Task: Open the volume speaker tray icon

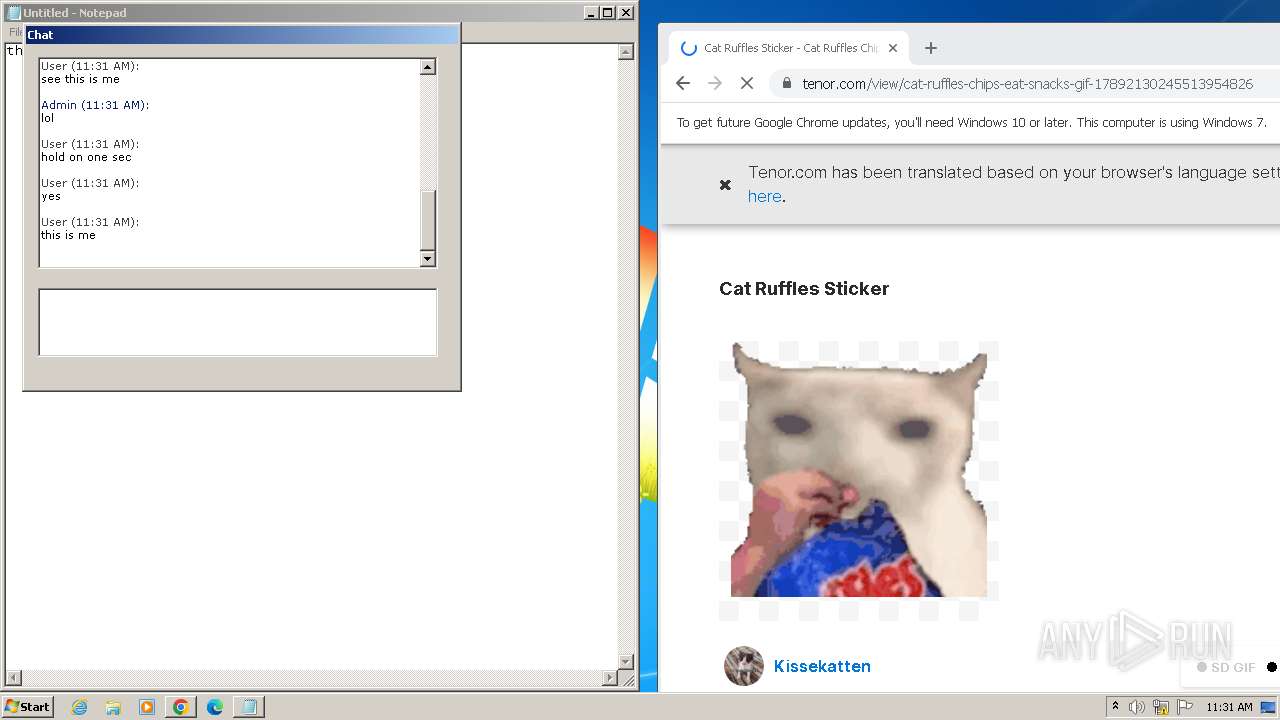Action: (1137, 707)
